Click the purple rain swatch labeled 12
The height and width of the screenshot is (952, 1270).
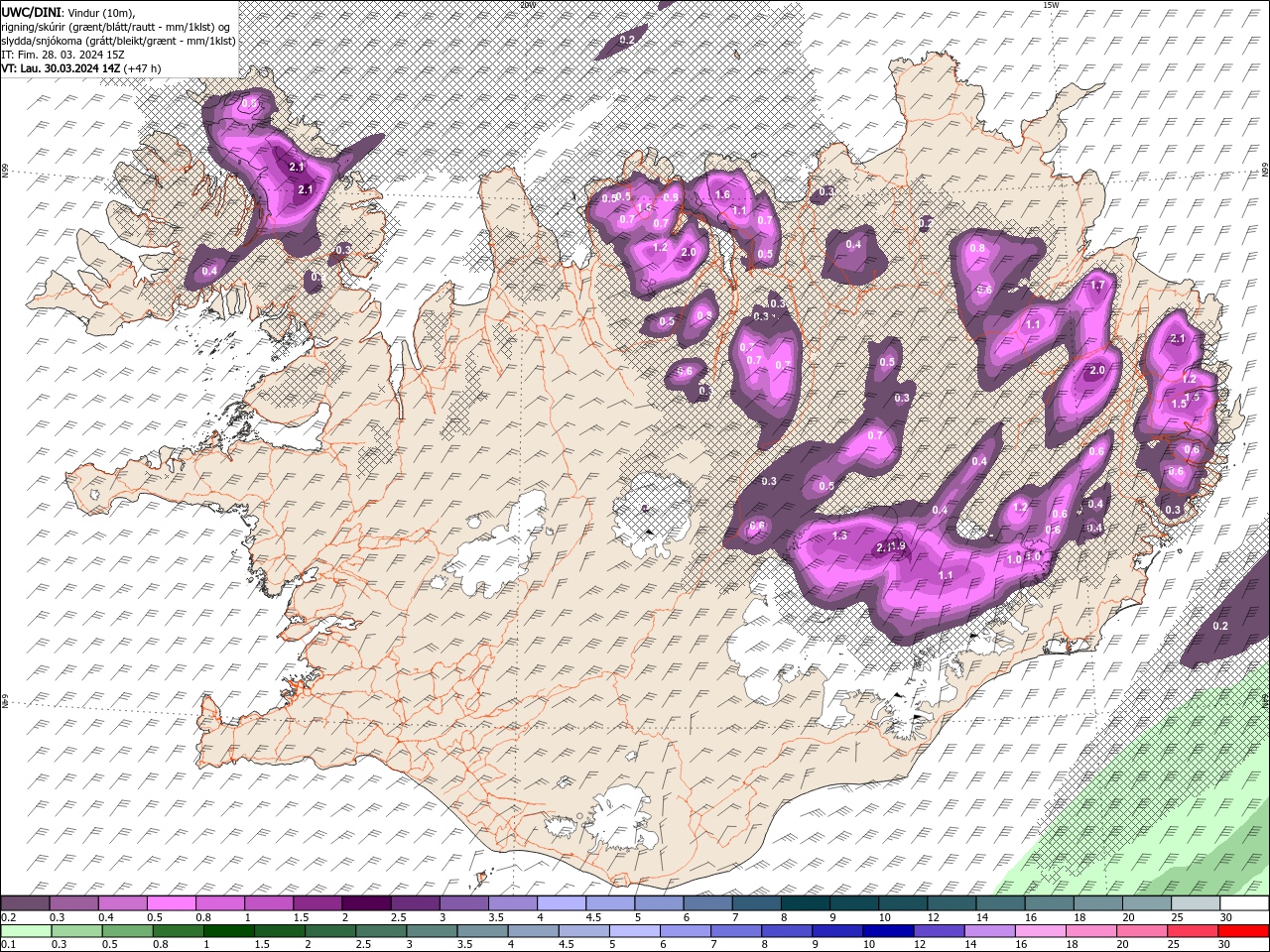click(940, 930)
